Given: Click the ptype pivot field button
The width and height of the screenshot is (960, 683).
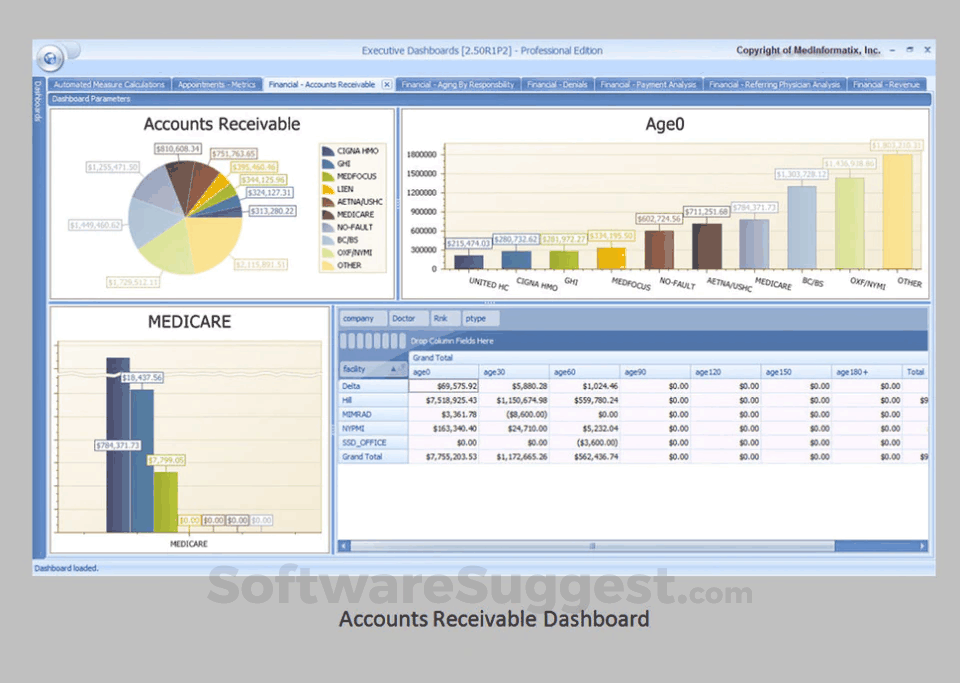Looking at the screenshot, I should point(482,318).
